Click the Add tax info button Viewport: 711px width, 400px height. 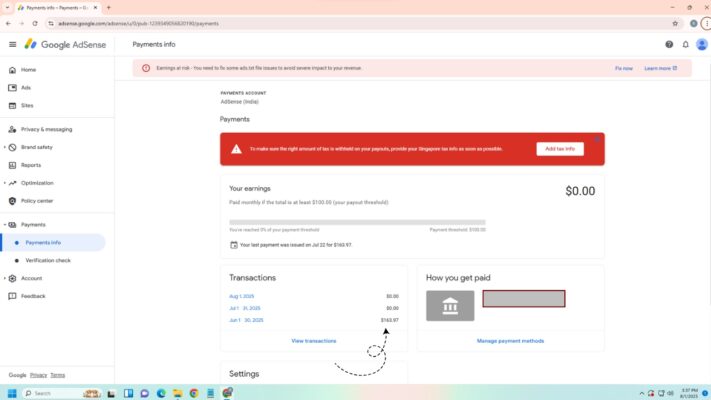click(560, 149)
